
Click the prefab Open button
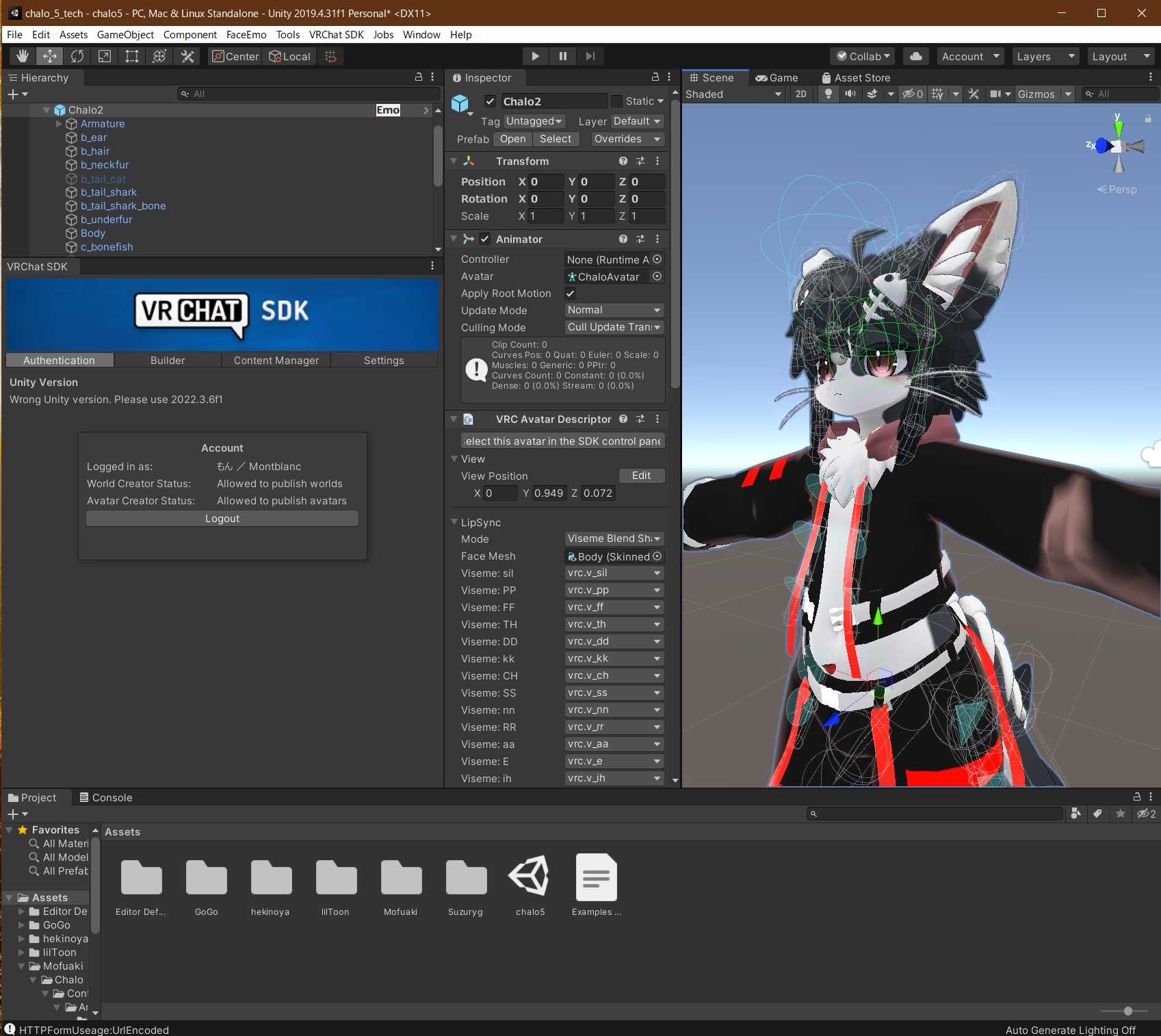click(x=512, y=140)
